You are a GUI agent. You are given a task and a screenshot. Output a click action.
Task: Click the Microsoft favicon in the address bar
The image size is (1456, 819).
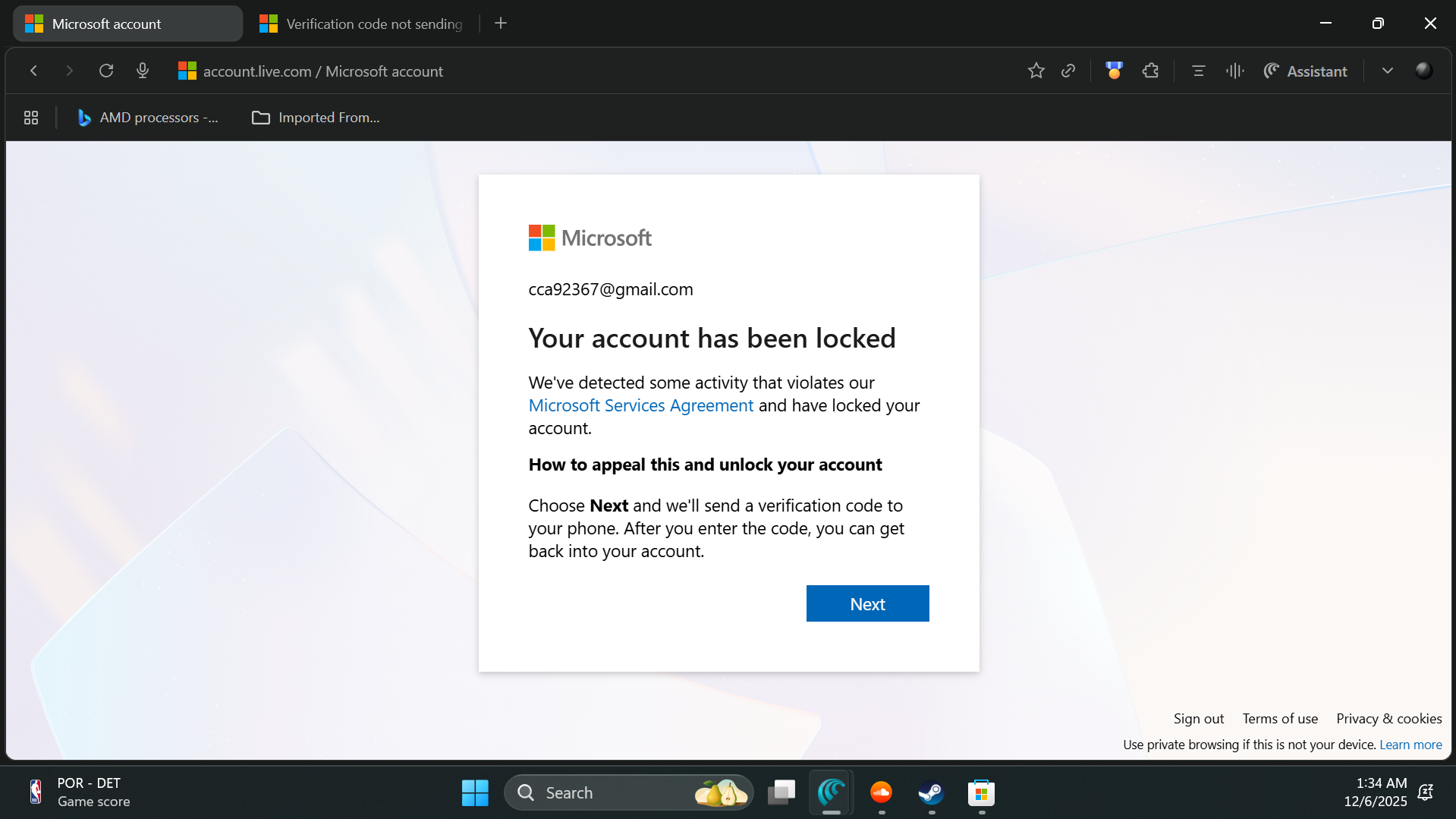pyautogui.click(x=187, y=71)
